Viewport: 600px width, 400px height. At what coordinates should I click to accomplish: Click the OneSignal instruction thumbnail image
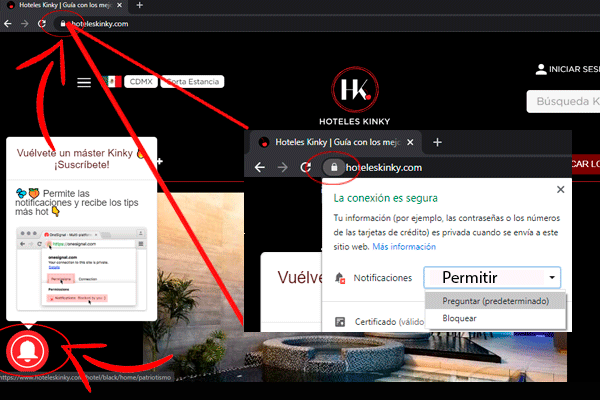tap(82, 269)
